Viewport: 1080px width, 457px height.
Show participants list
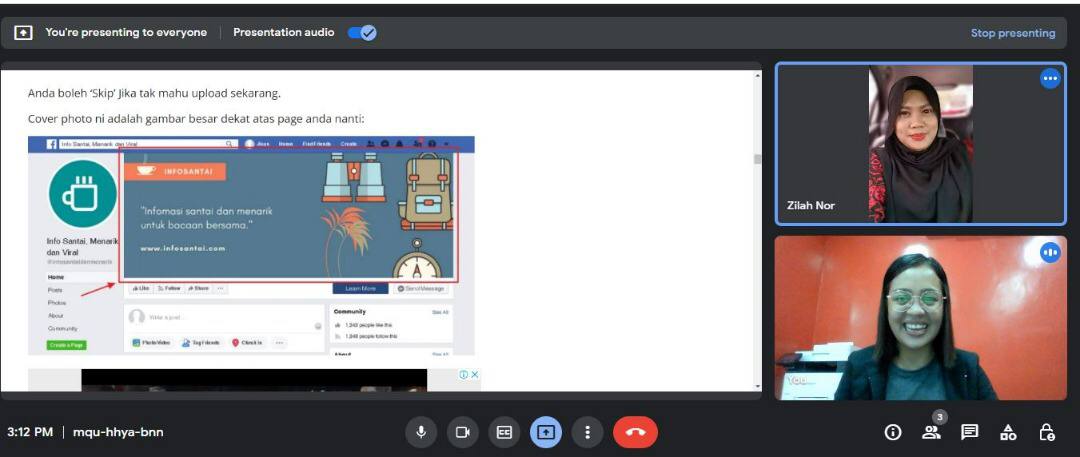[x=931, y=432]
